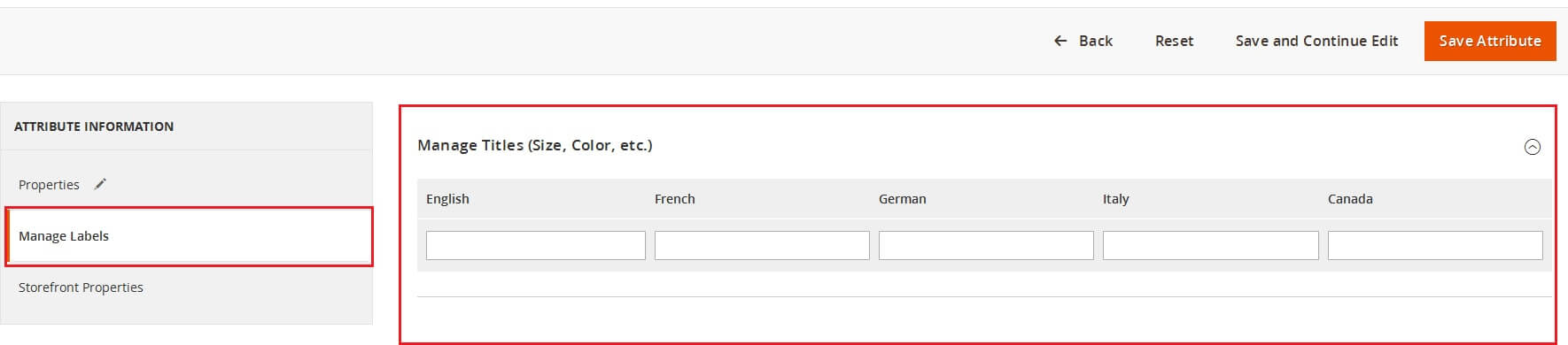Viewport: 1568px width, 345px height.
Task: Collapse the Manage Titles section using the circle chevron
Action: [1532, 147]
